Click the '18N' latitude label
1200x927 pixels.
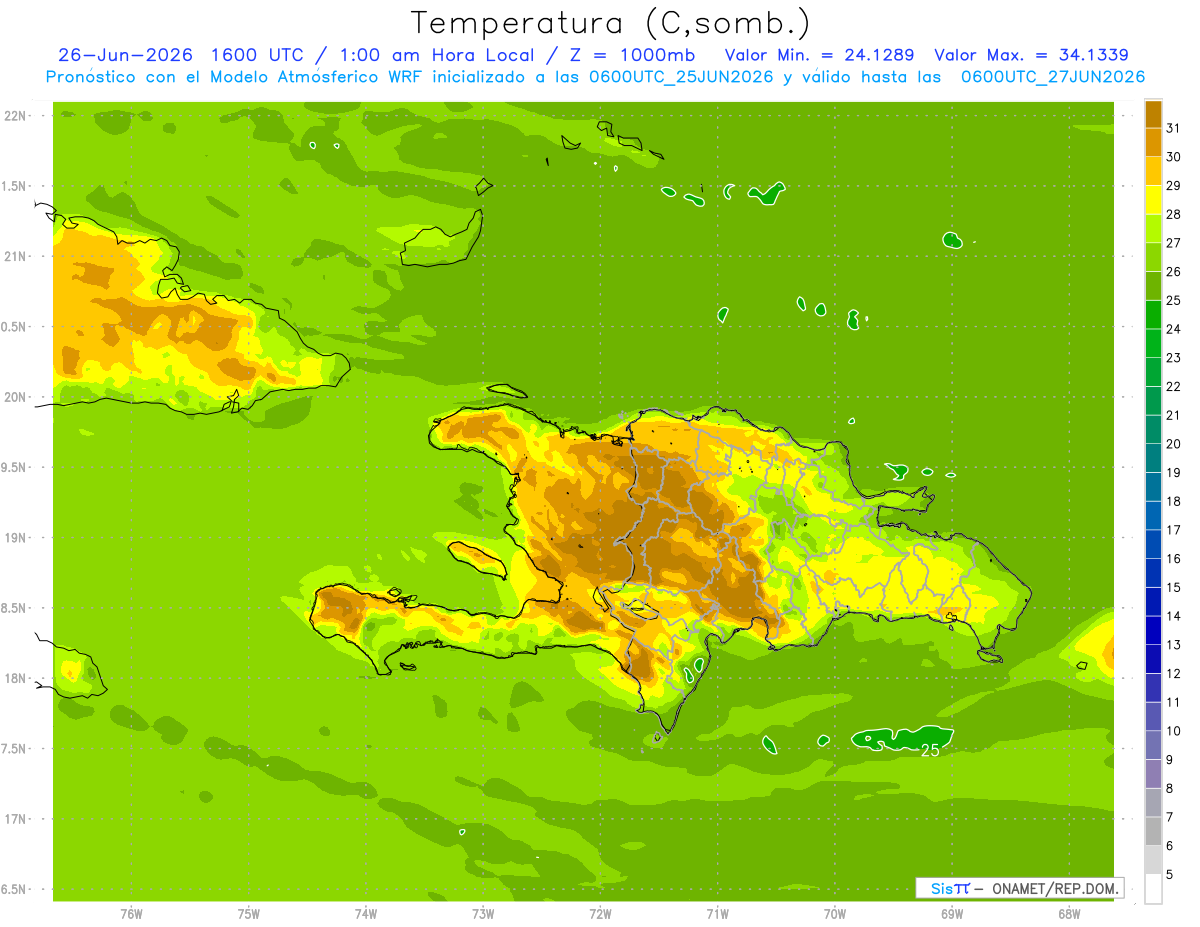pos(16,678)
